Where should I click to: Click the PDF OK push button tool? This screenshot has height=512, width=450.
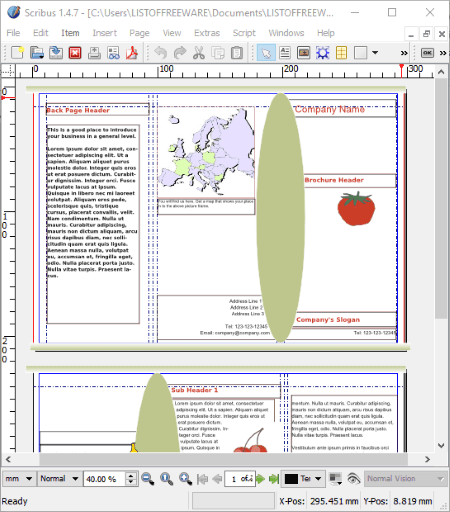427,53
